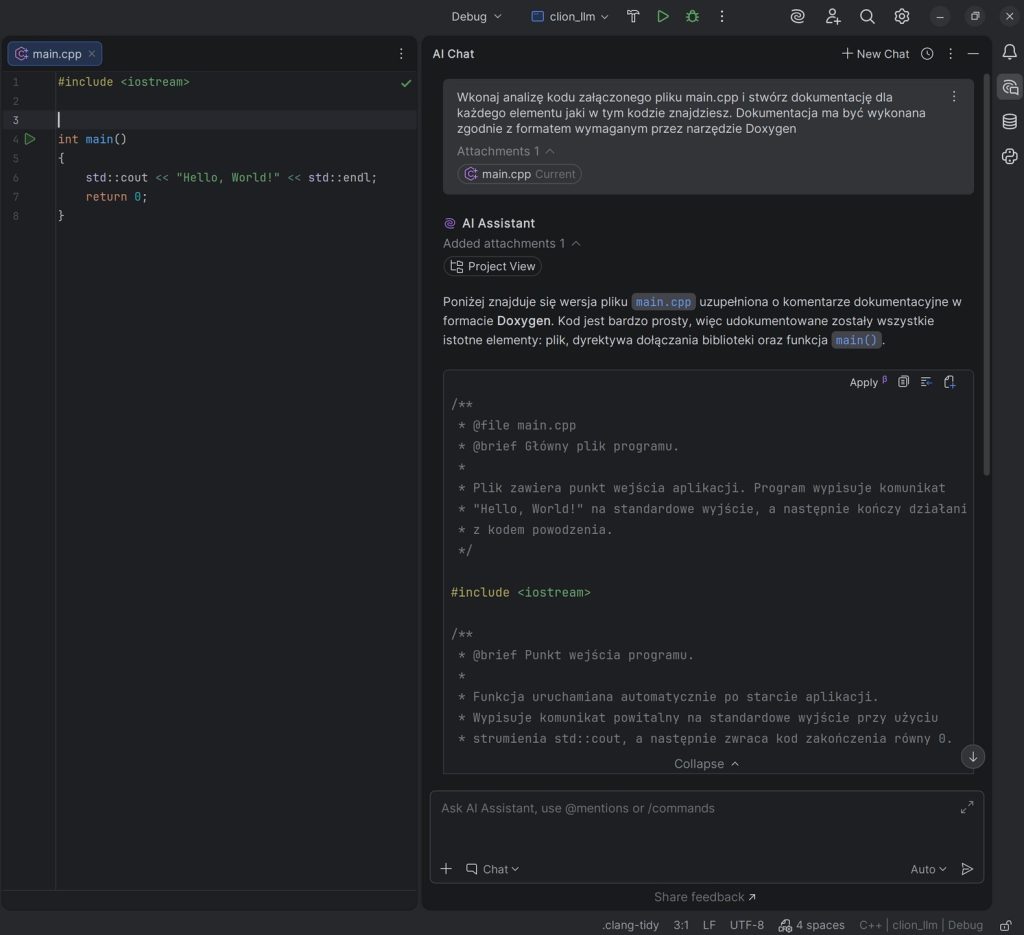The width and height of the screenshot is (1024, 935).
Task: Expand the chat input editor
Action: pyautogui.click(x=967, y=808)
